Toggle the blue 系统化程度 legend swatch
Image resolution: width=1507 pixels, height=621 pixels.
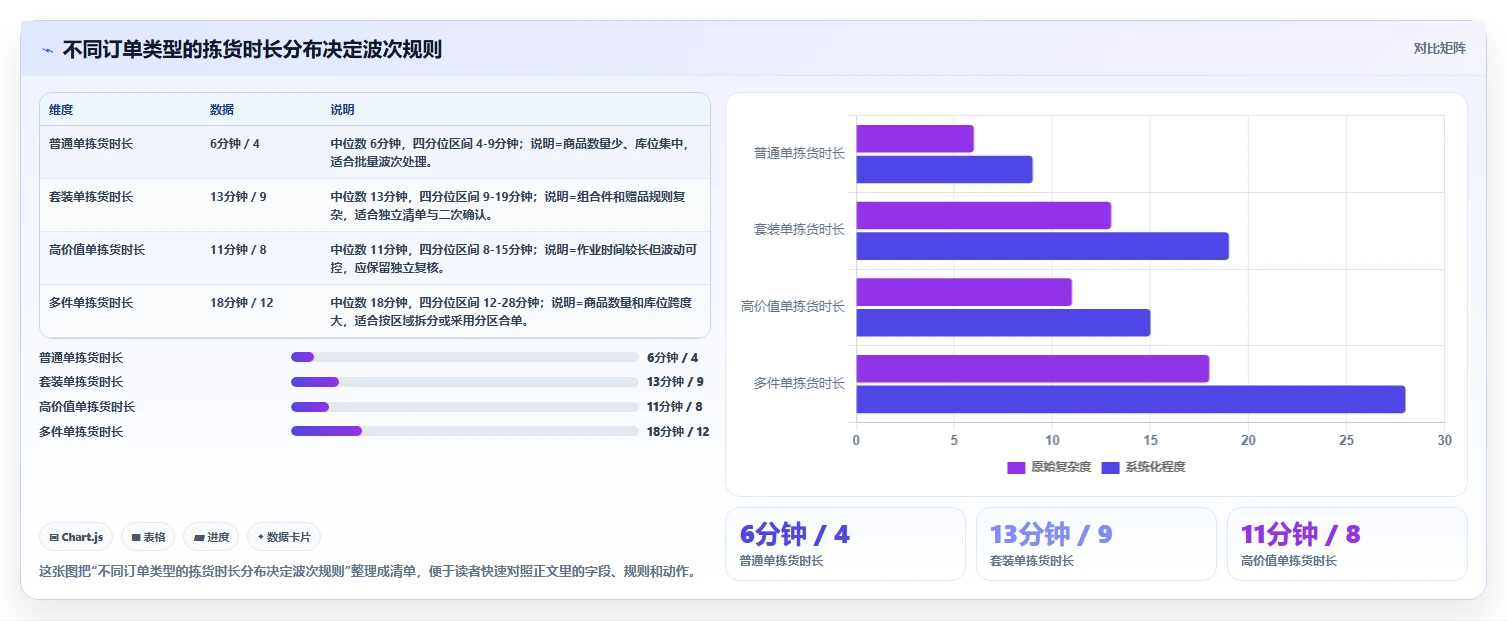(1110, 467)
